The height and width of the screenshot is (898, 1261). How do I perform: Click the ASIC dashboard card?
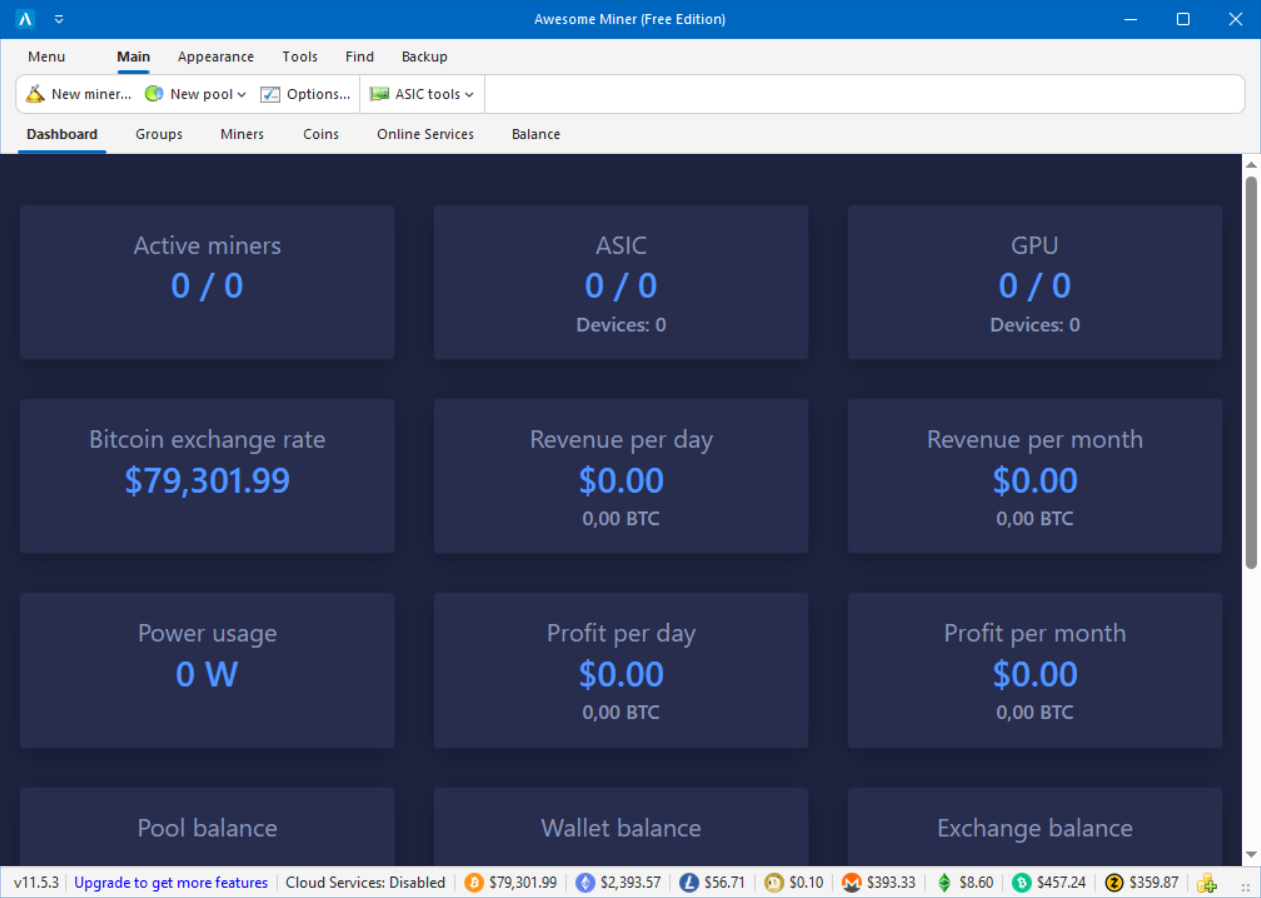[x=621, y=282]
